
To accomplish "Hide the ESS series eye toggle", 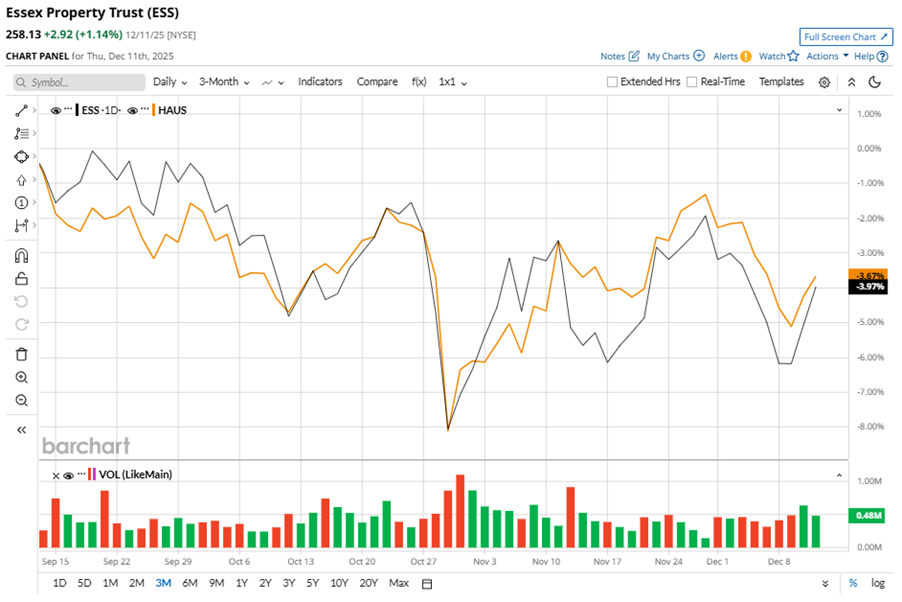I will (56, 111).
